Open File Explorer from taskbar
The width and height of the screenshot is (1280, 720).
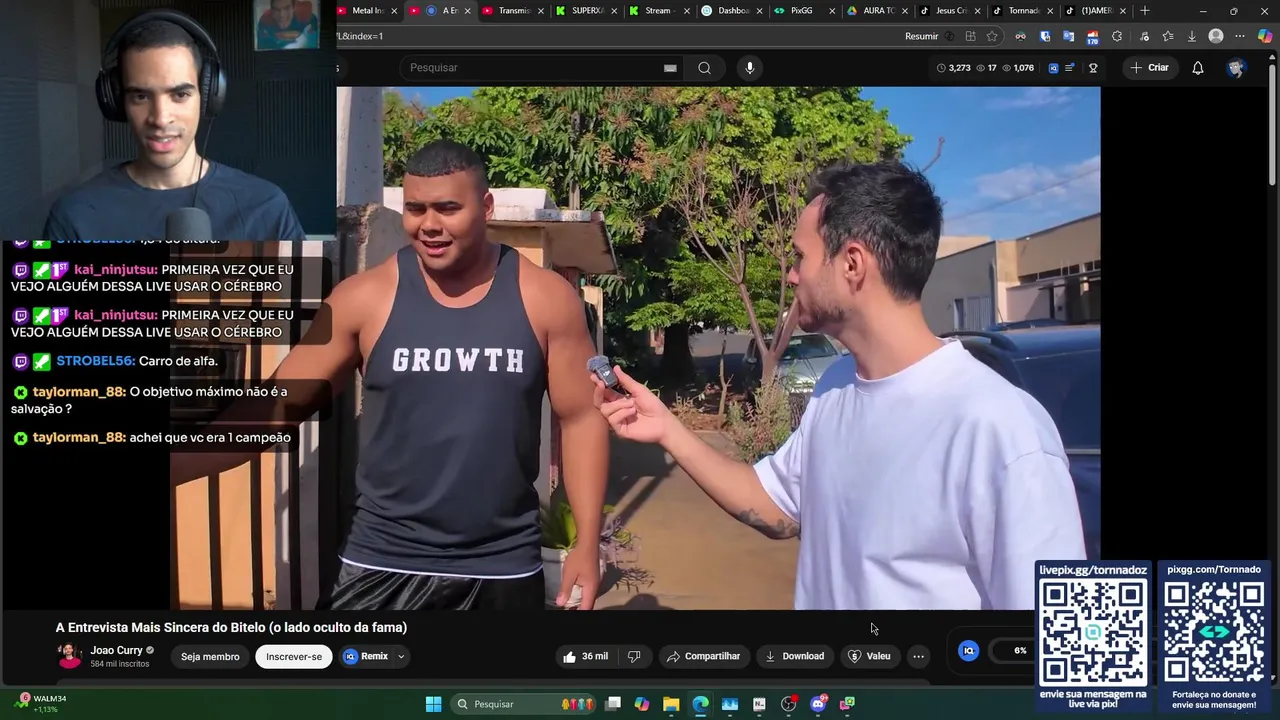[x=671, y=704]
